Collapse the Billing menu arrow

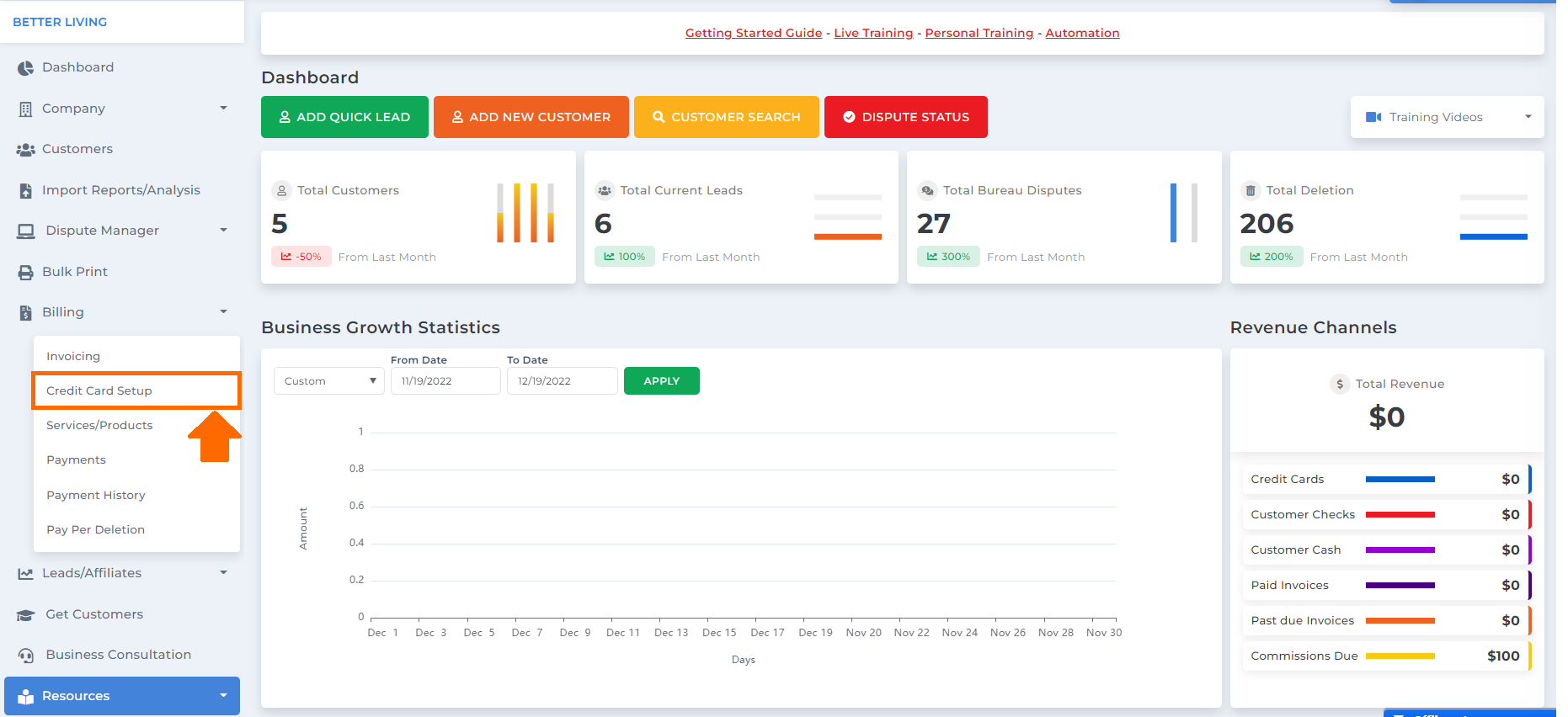click(223, 312)
